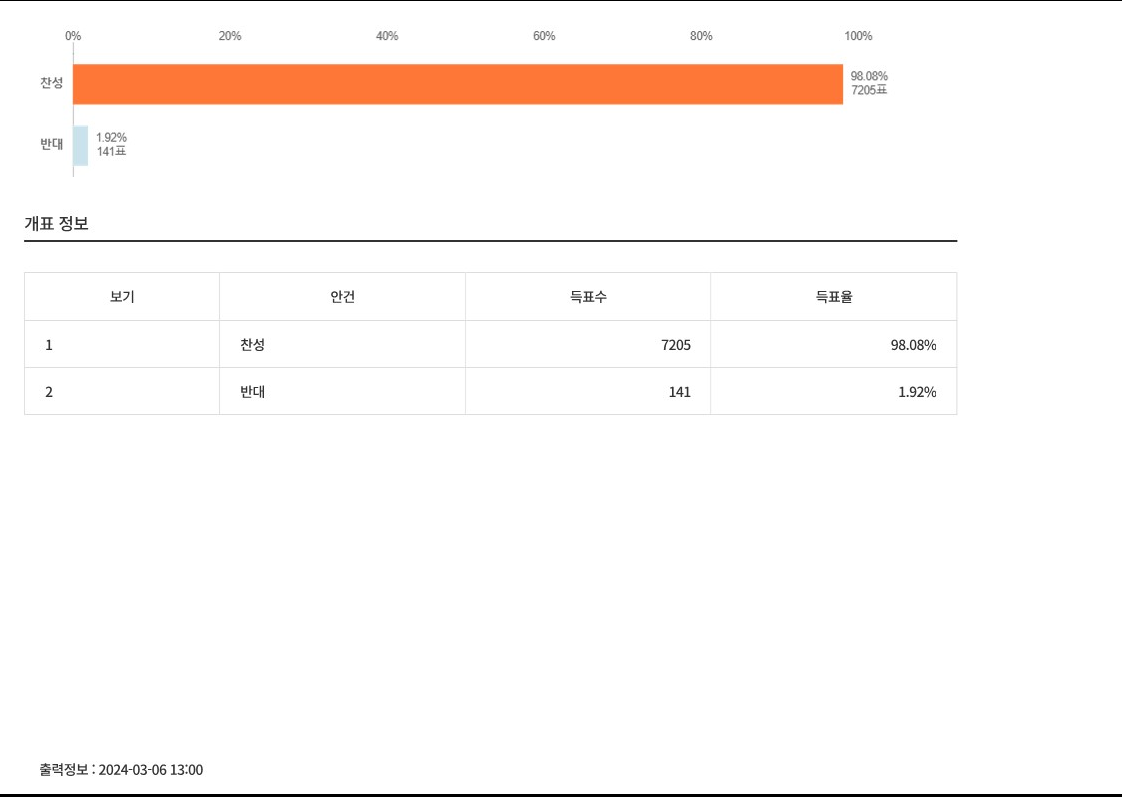Screen dimensions: 1122x797
Task: Click the 득표율 column header
Action: 833,297
